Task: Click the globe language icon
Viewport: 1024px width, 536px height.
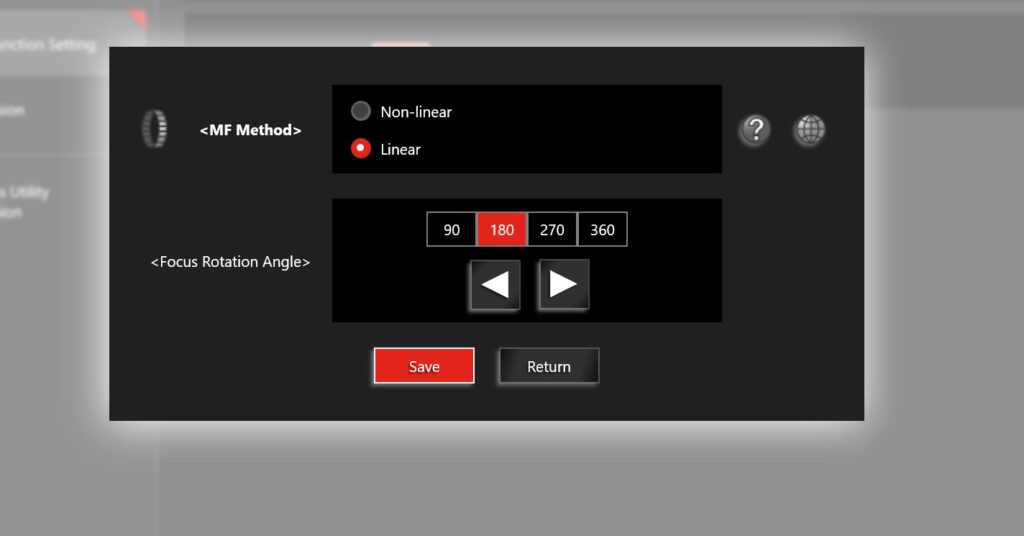Action: (x=809, y=130)
